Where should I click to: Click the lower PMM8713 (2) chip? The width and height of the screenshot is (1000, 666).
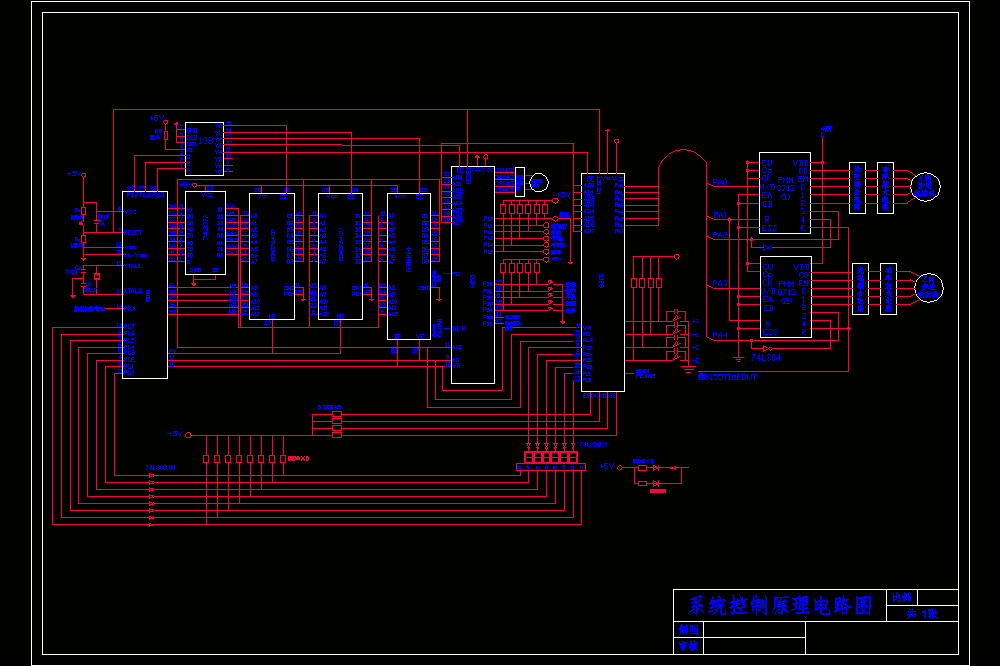pyautogui.click(x=786, y=297)
